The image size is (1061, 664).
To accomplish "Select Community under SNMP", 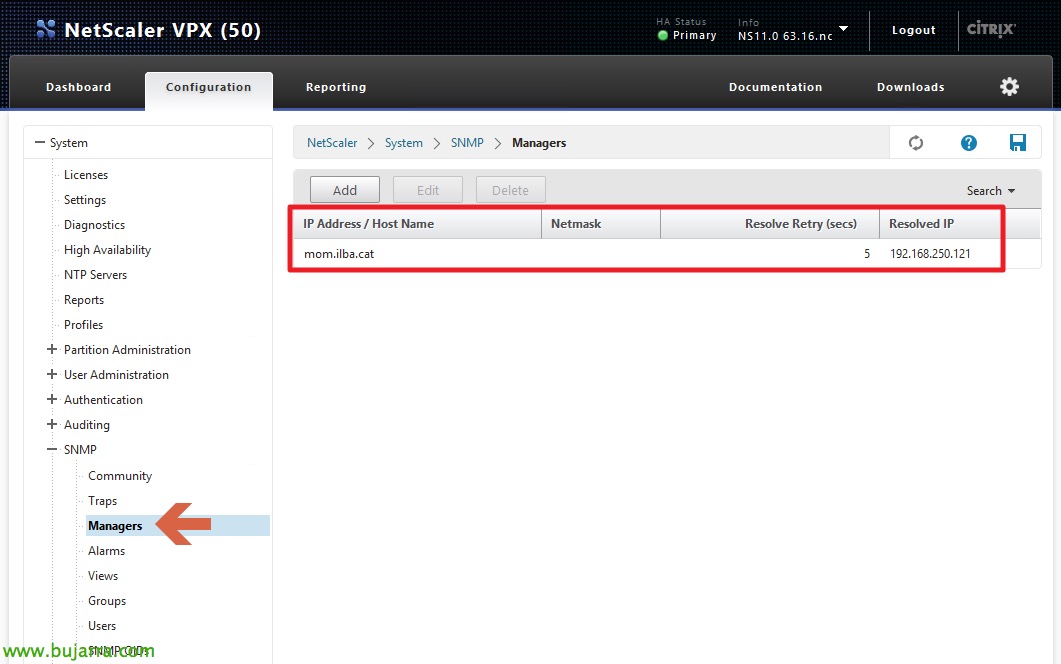I will point(120,476).
